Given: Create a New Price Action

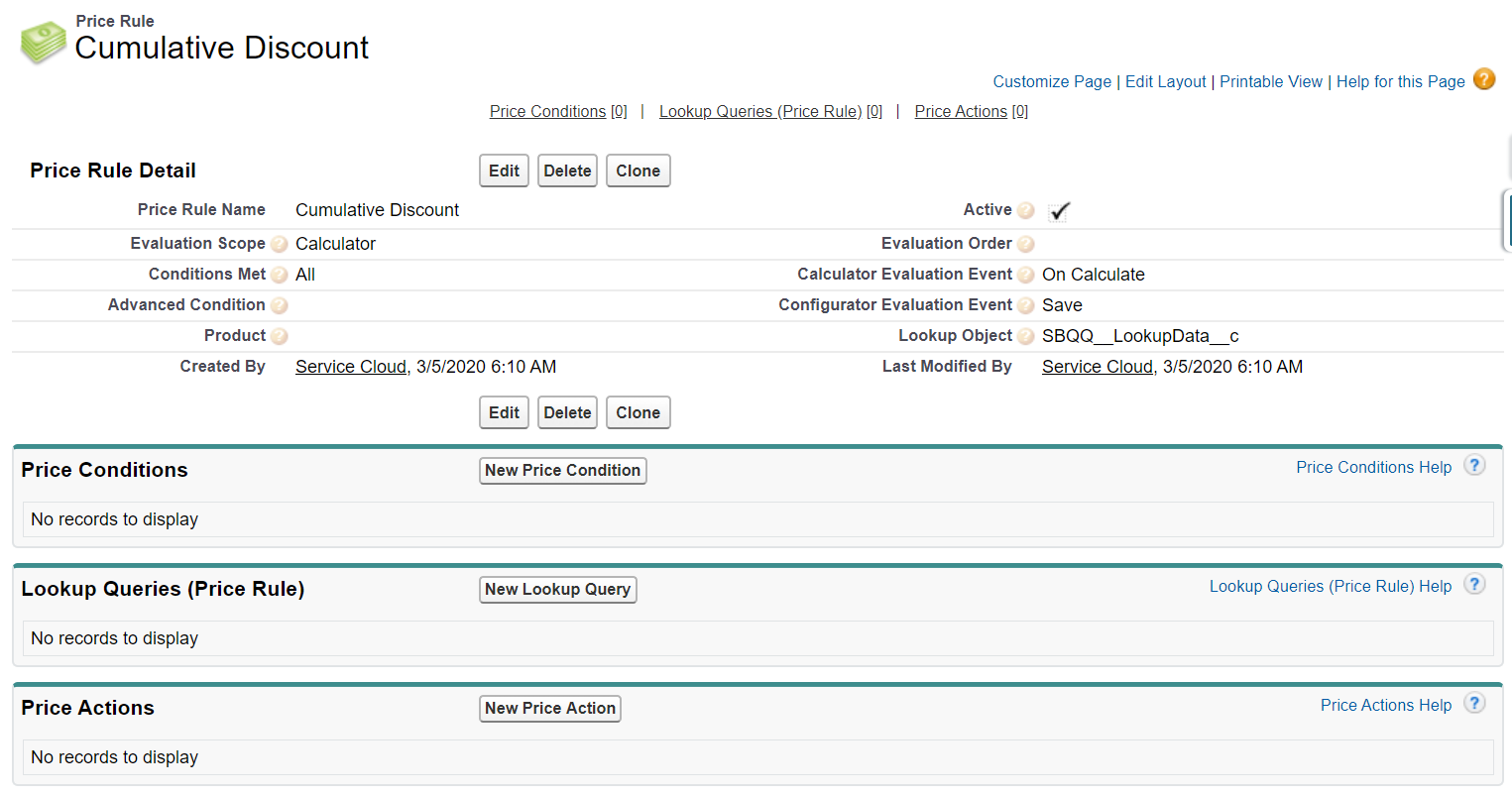Looking at the screenshot, I should pos(549,708).
